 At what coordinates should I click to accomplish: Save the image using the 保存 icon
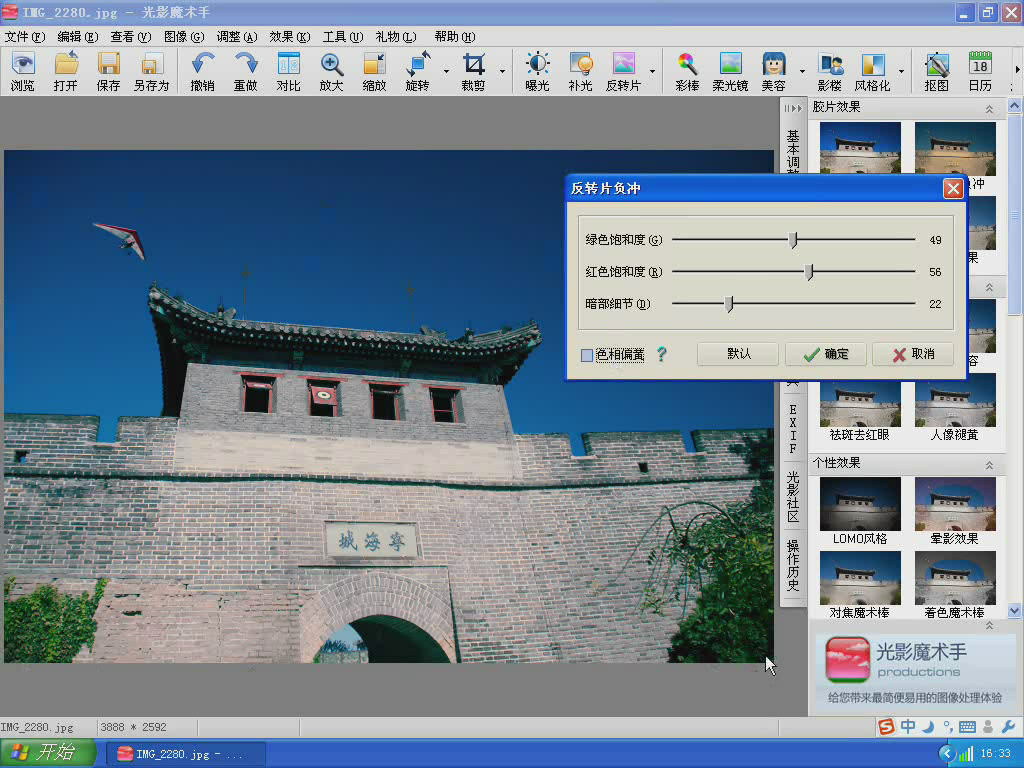click(x=108, y=71)
